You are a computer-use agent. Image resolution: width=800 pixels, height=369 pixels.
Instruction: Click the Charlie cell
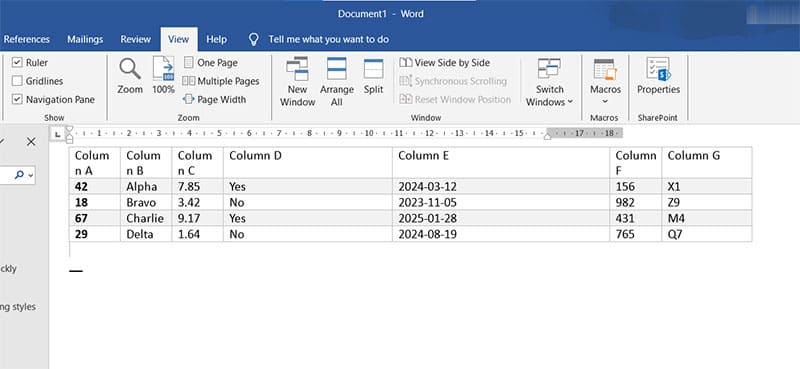[x=146, y=218]
